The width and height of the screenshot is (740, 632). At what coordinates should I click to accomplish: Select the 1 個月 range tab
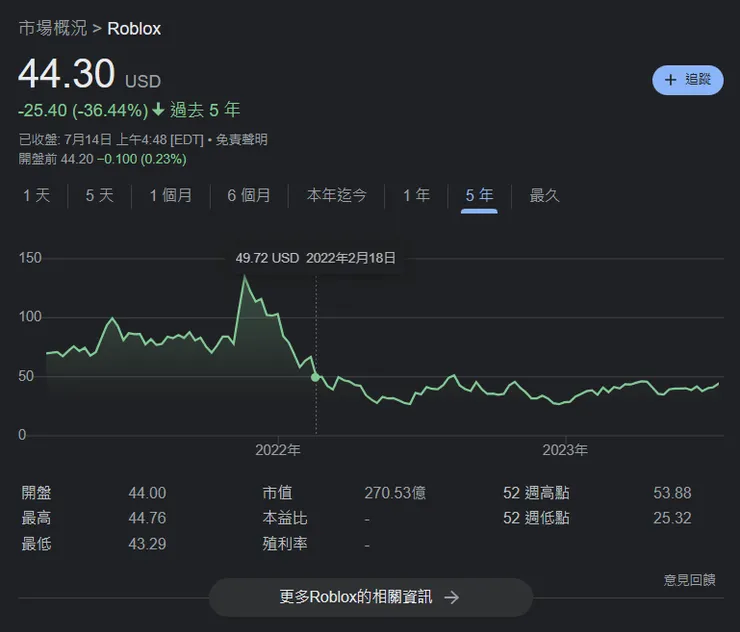click(171, 195)
